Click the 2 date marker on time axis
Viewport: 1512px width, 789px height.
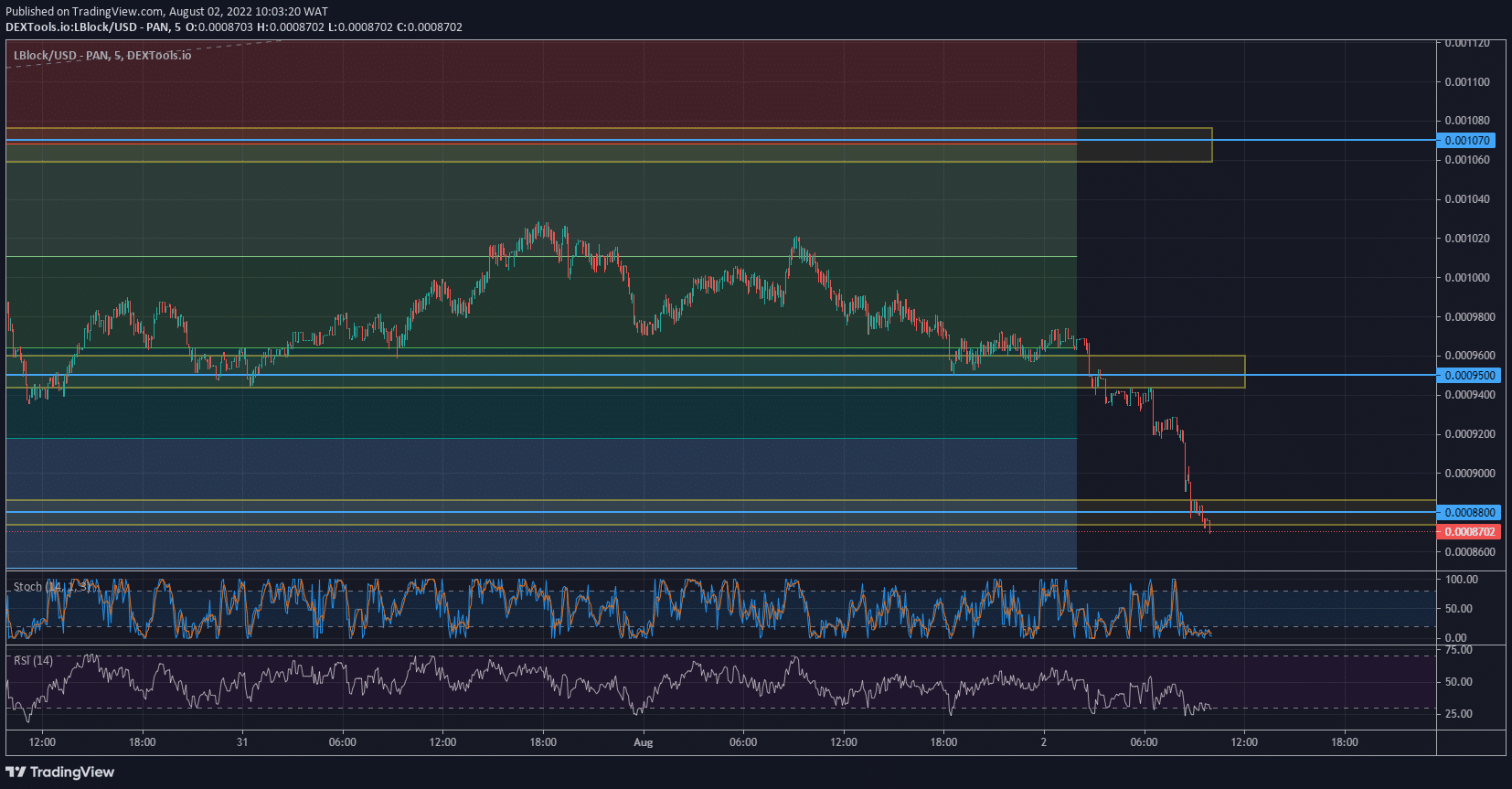tap(1043, 742)
